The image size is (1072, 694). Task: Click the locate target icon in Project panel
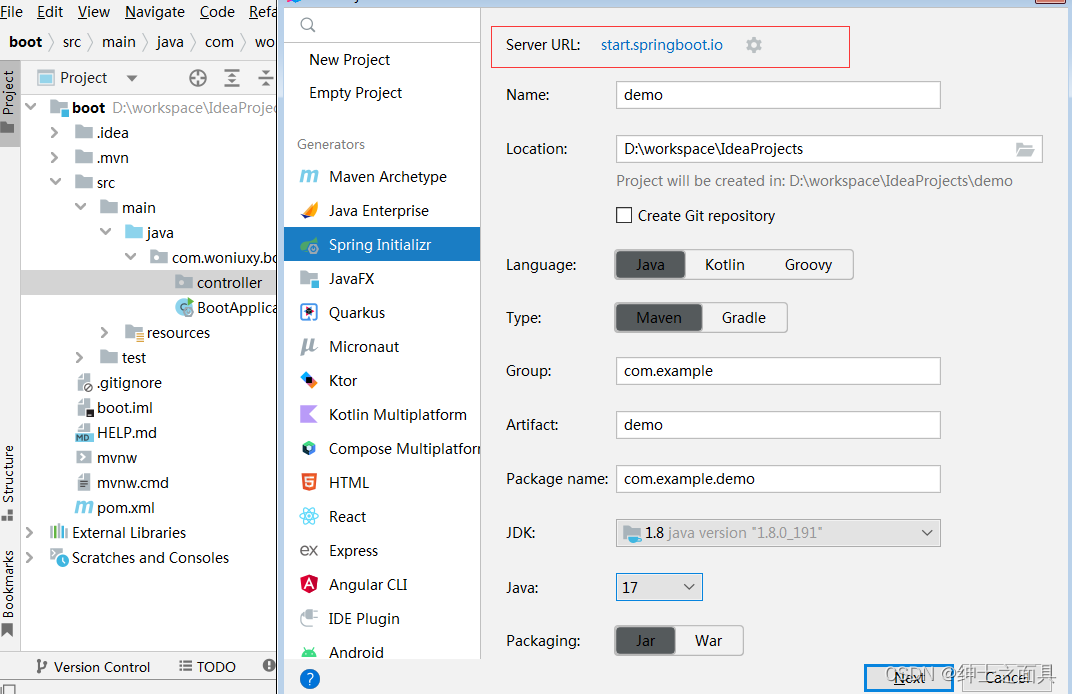(198, 78)
